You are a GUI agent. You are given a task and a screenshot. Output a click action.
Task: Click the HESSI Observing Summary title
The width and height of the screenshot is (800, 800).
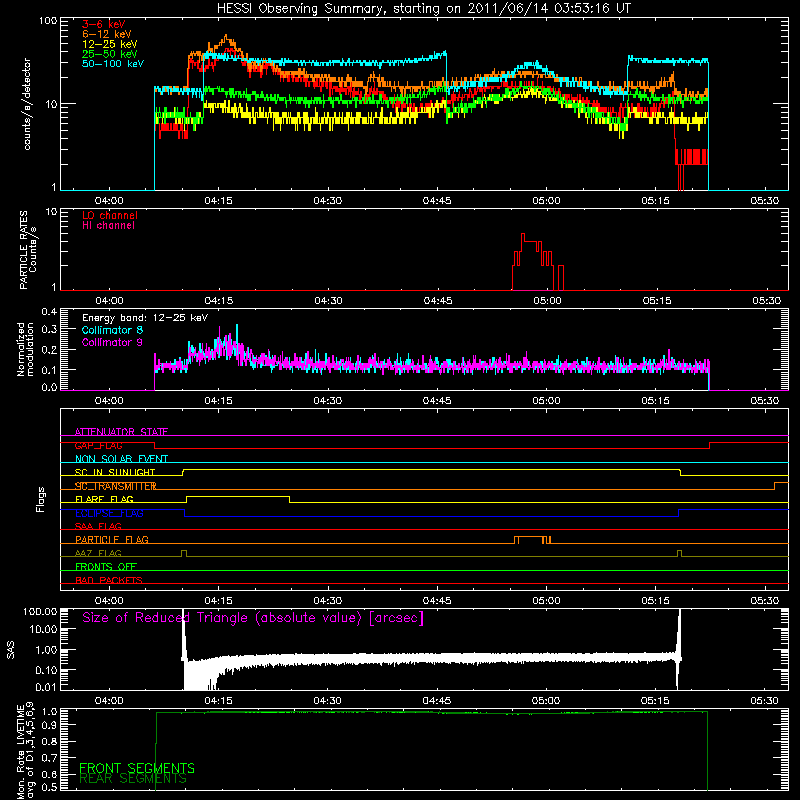pyautogui.click(x=424, y=8)
